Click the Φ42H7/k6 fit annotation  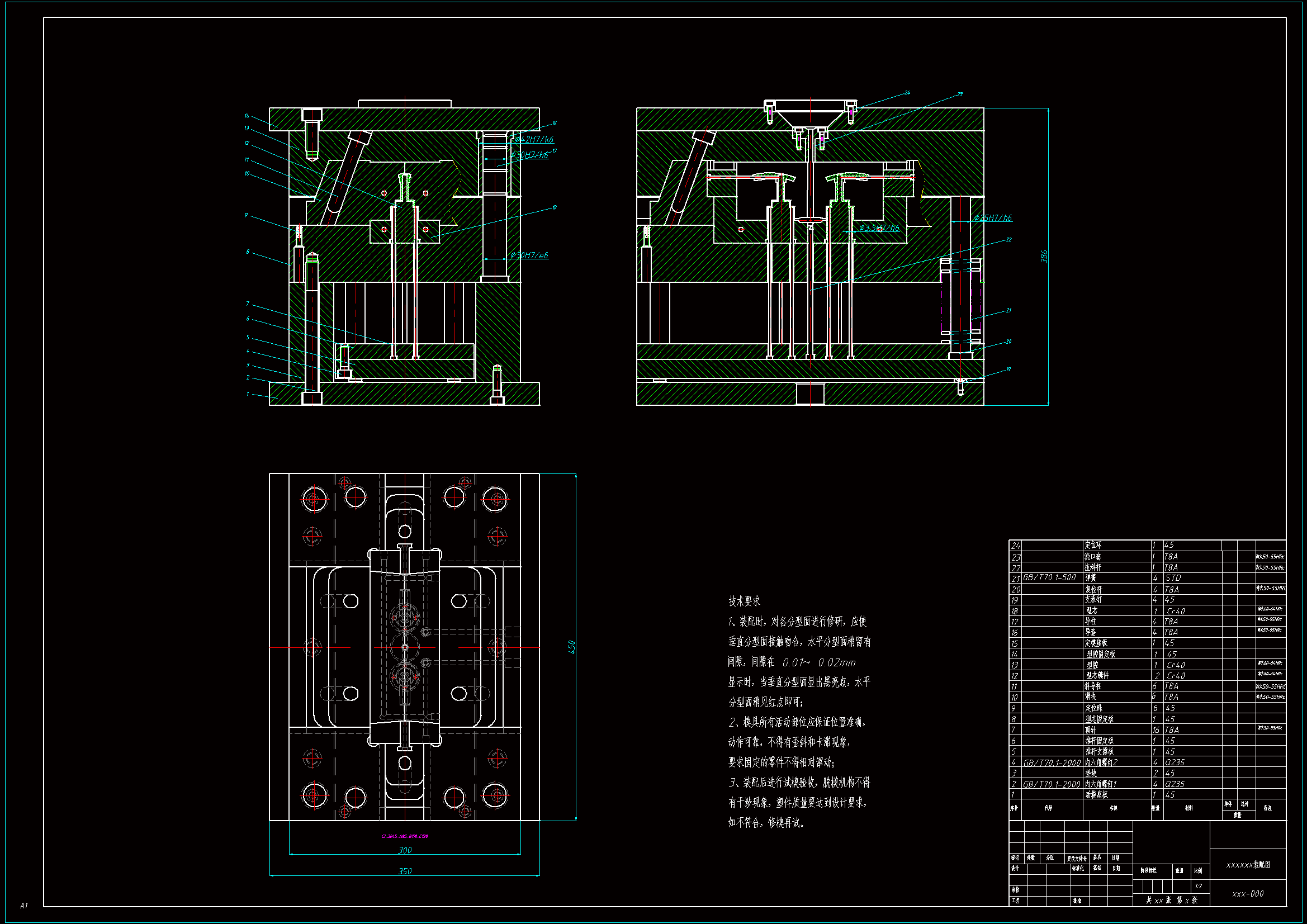(x=534, y=140)
